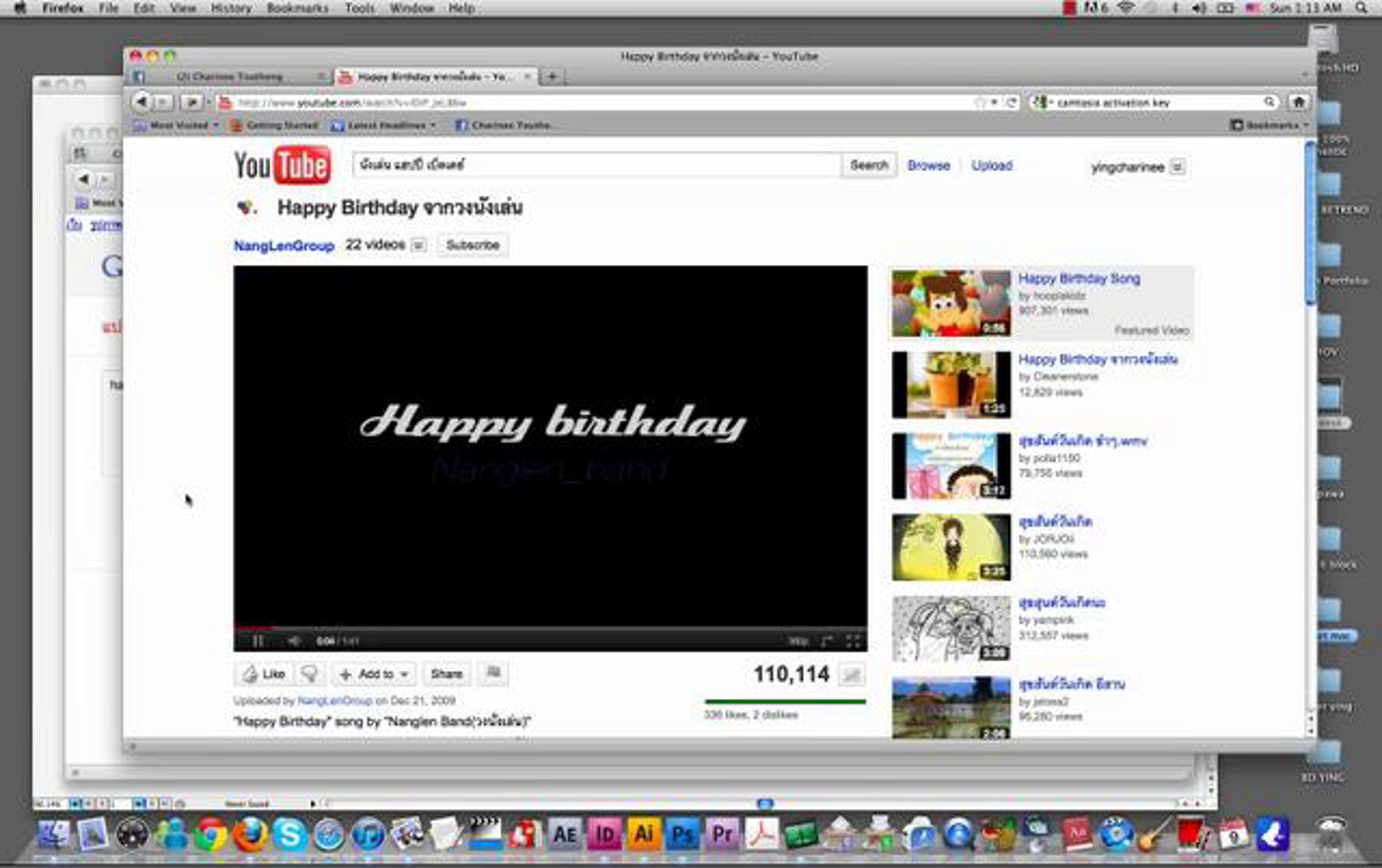Go to Firefox home page icon
This screenshot has height=868, width=1382.
pos(1298,102)
